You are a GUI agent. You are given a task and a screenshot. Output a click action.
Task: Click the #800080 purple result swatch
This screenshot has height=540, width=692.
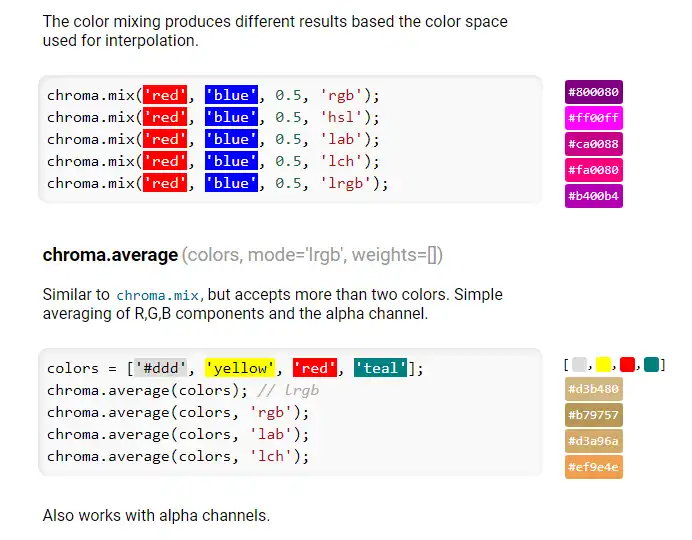coord(594,92)
